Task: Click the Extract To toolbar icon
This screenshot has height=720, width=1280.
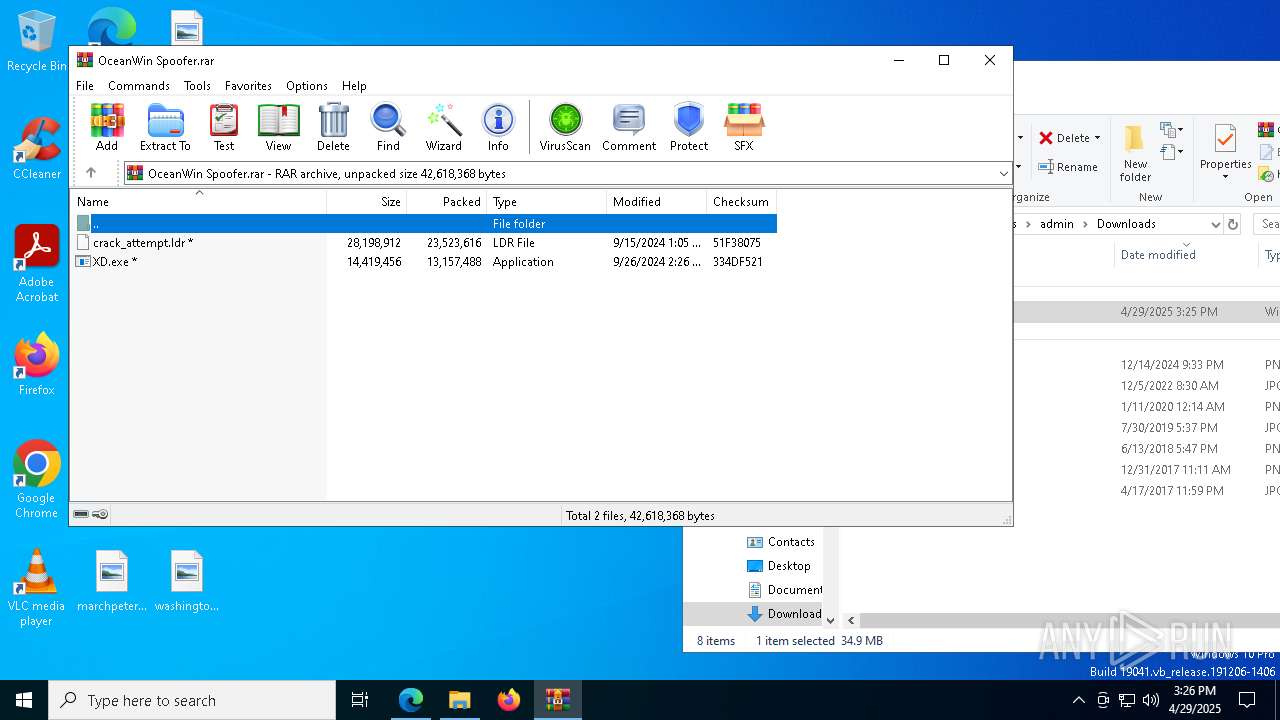Action: [165, 127]
